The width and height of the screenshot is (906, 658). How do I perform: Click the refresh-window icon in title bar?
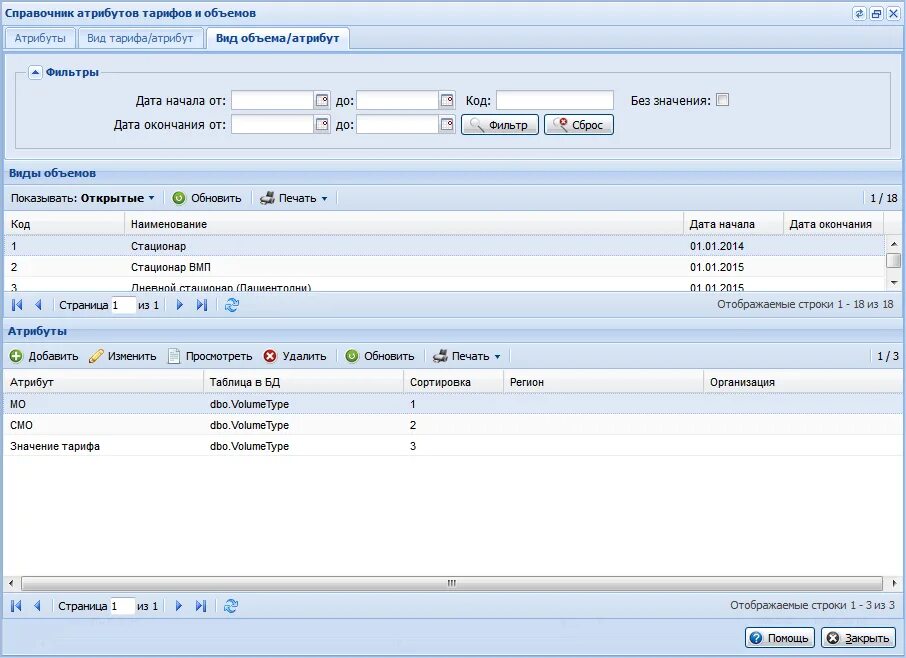pos(859,13)
